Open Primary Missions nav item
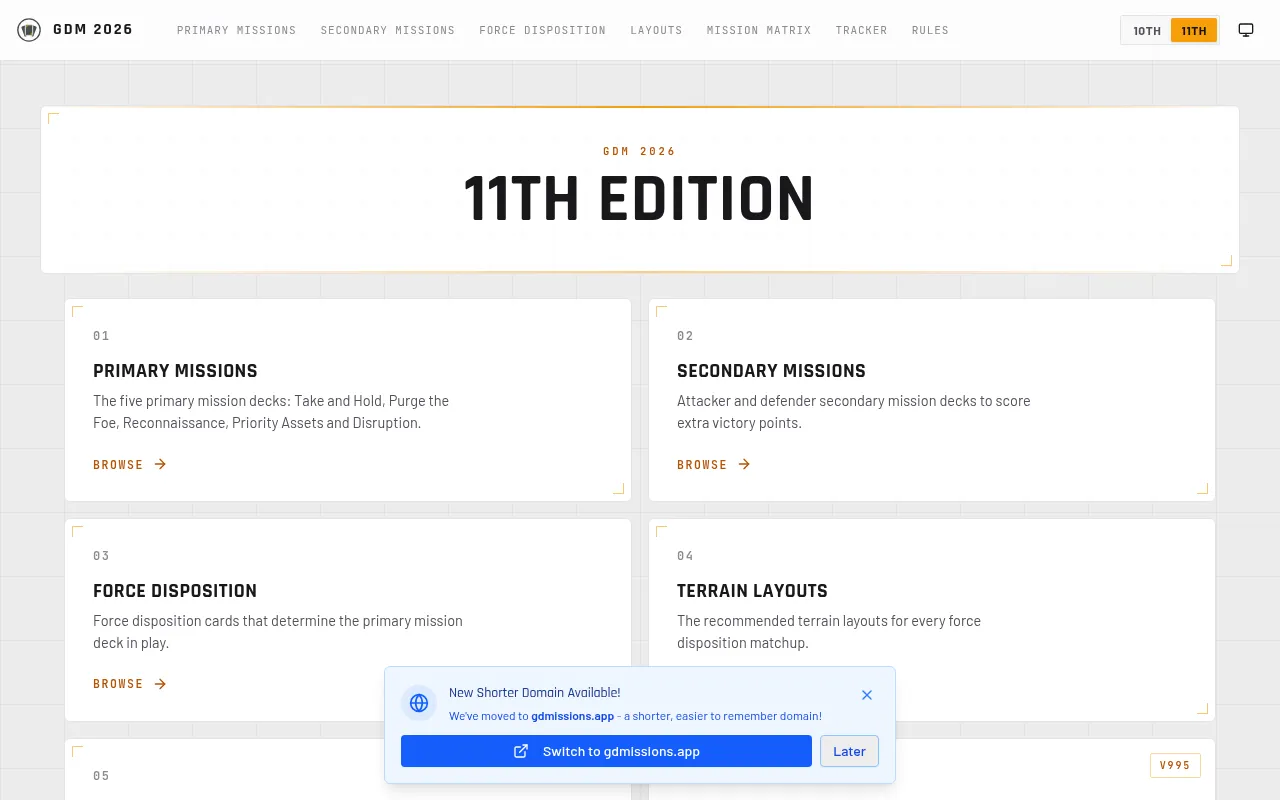1280x800 pixels. [237, 30]
